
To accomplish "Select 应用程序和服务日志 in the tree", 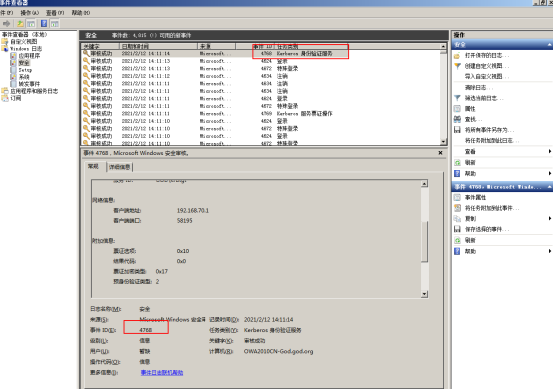I will (34, 91).
